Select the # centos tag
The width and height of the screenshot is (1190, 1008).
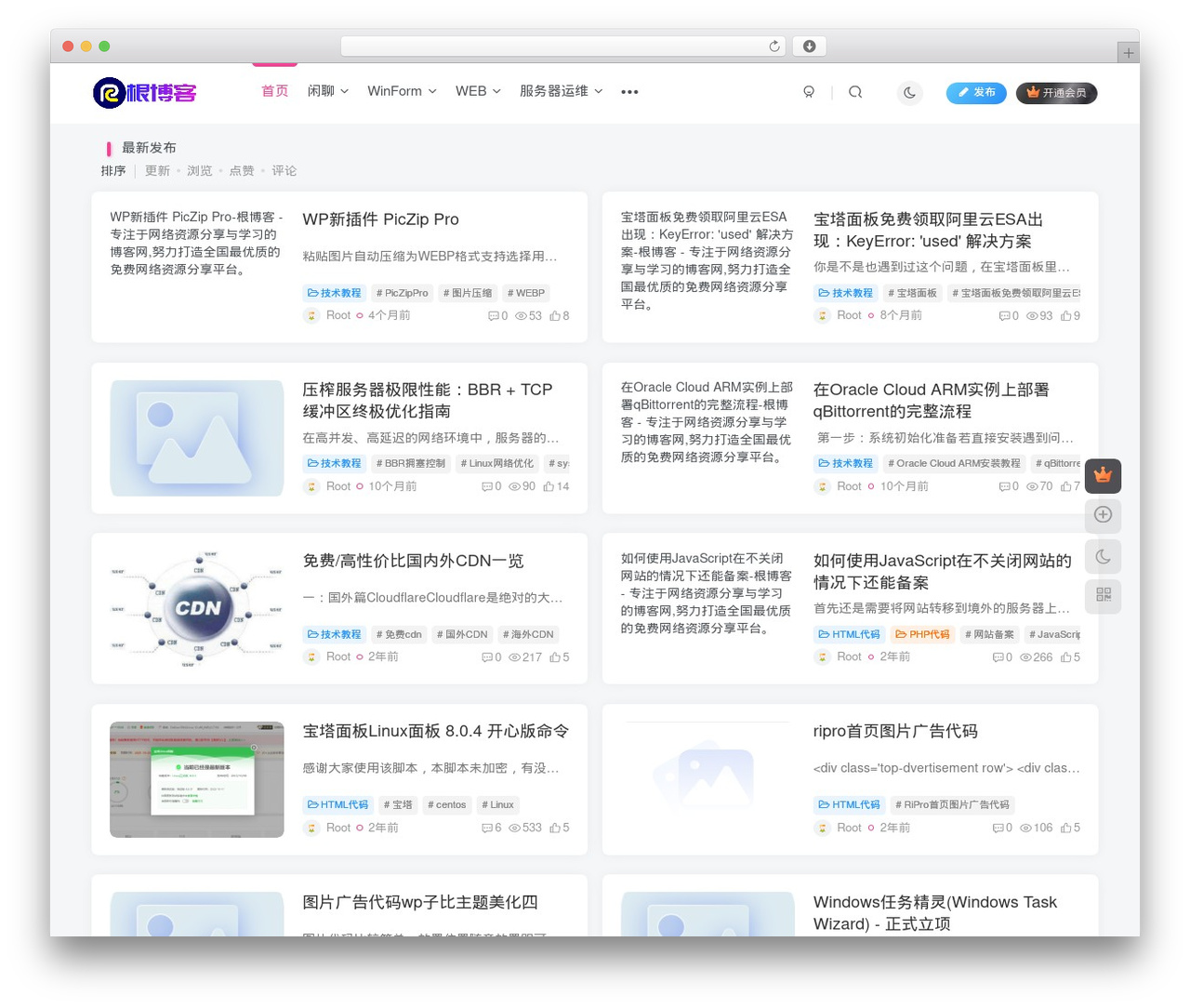(x=447, y=805)
